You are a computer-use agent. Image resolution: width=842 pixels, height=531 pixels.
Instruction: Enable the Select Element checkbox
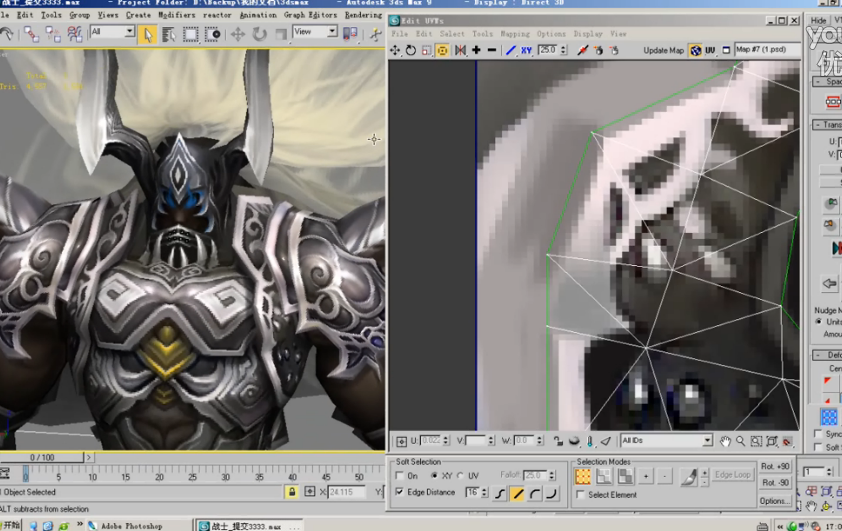[x=580, y=494]
